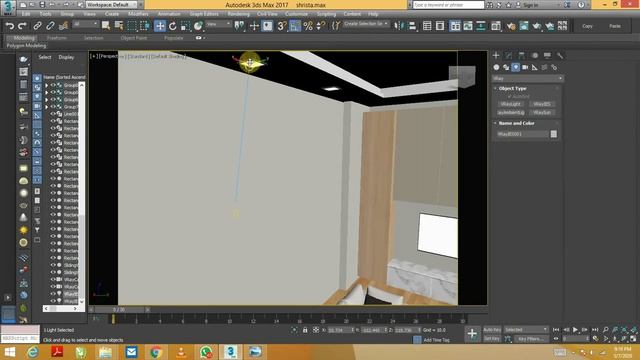
Task: Open the Curve Editor icon
Action: point(468,26)
